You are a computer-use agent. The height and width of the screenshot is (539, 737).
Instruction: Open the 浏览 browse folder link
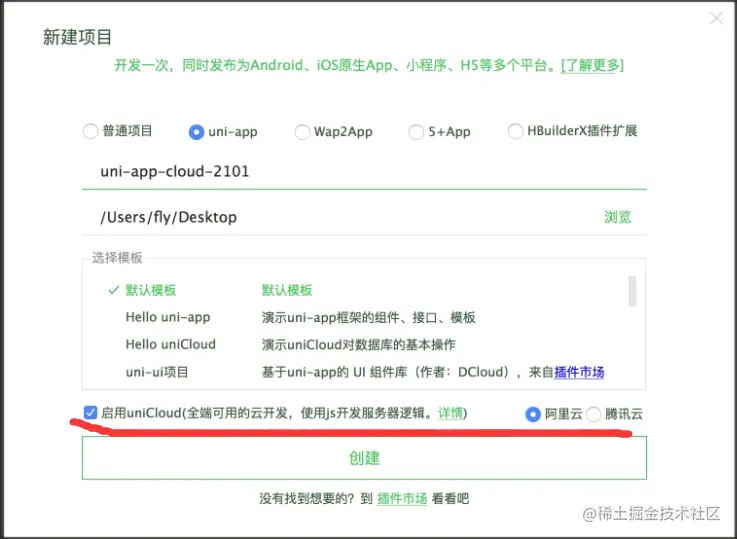pyautogui.click(x=617, y=217)
